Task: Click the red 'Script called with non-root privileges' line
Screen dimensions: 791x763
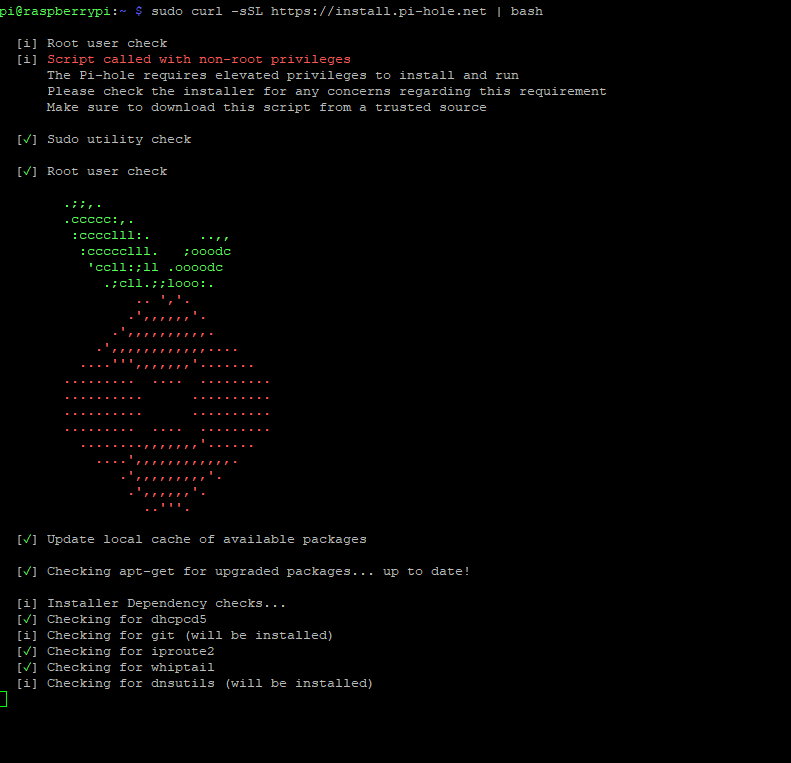Action: pyautogui.click(x=199, y=60)
